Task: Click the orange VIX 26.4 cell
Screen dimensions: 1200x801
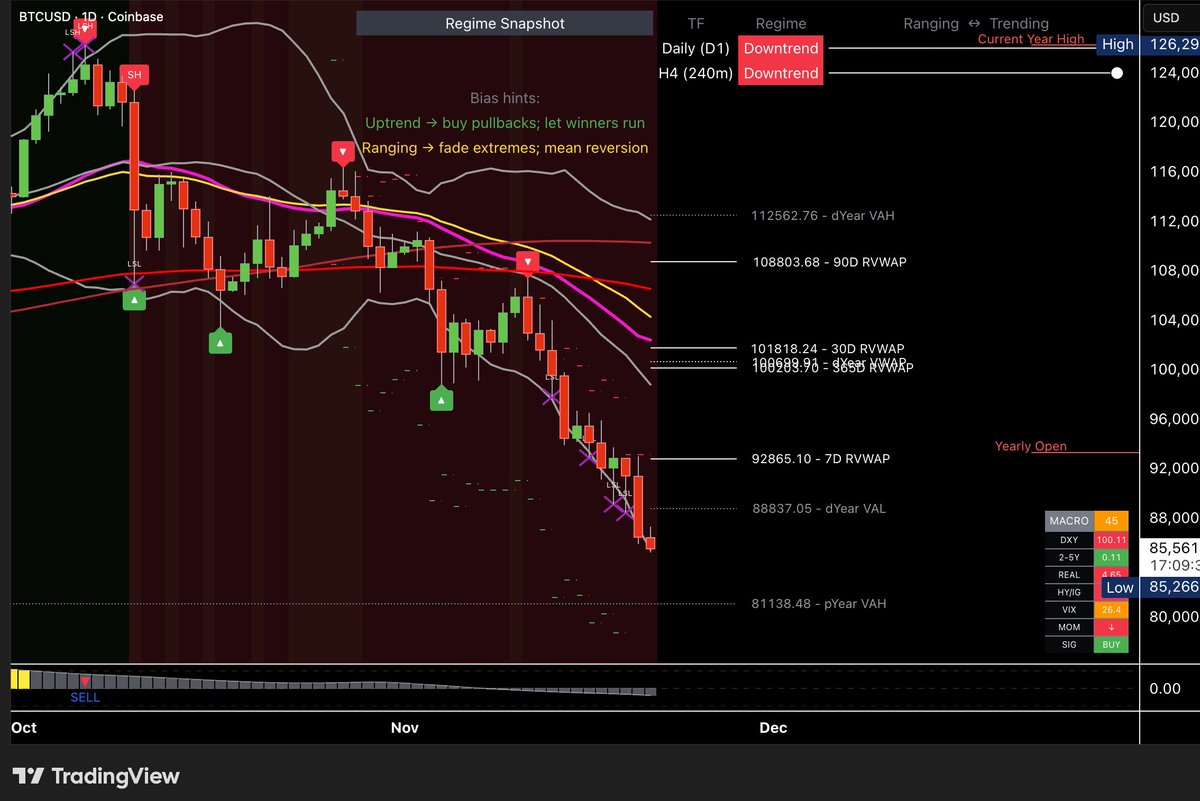Action: (x=1111, y=609)
